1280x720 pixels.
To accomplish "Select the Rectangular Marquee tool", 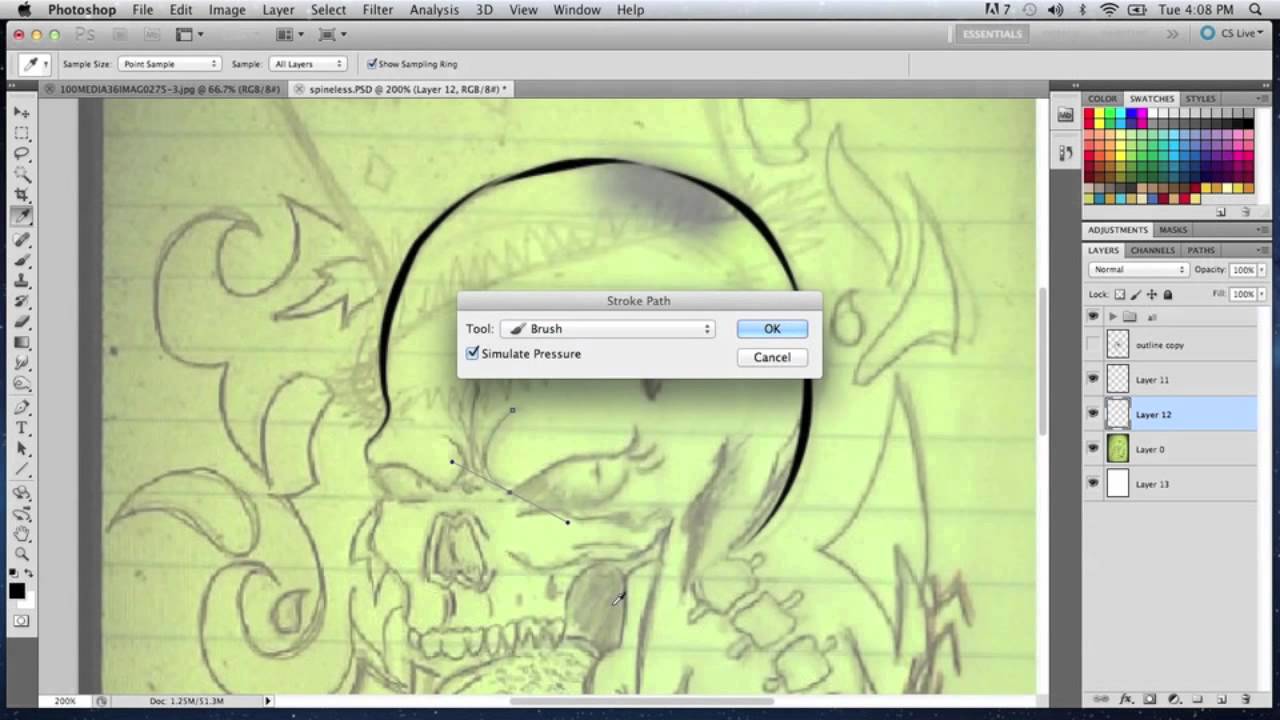I will (21, 134).
